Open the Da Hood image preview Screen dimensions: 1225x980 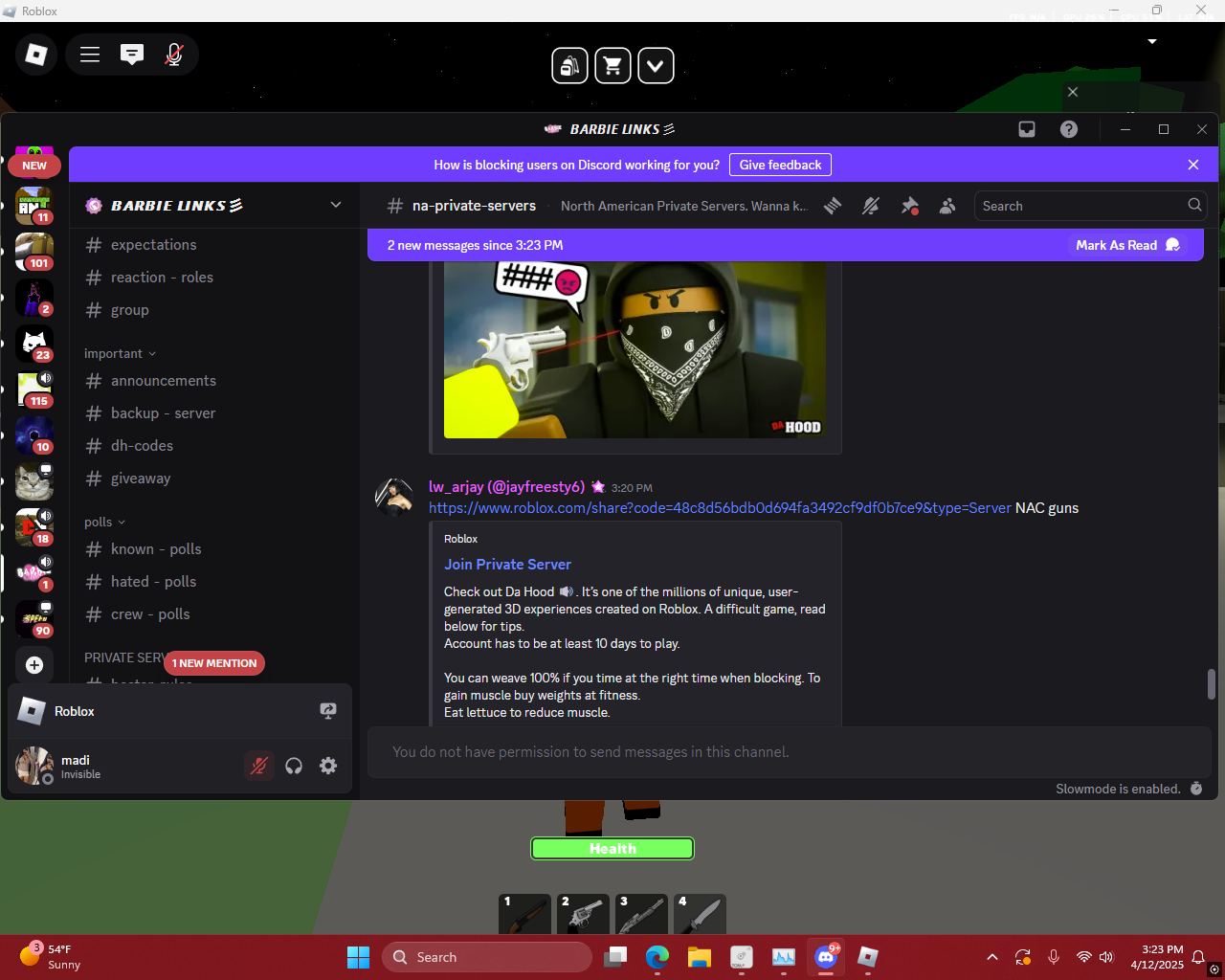[635, 350]
